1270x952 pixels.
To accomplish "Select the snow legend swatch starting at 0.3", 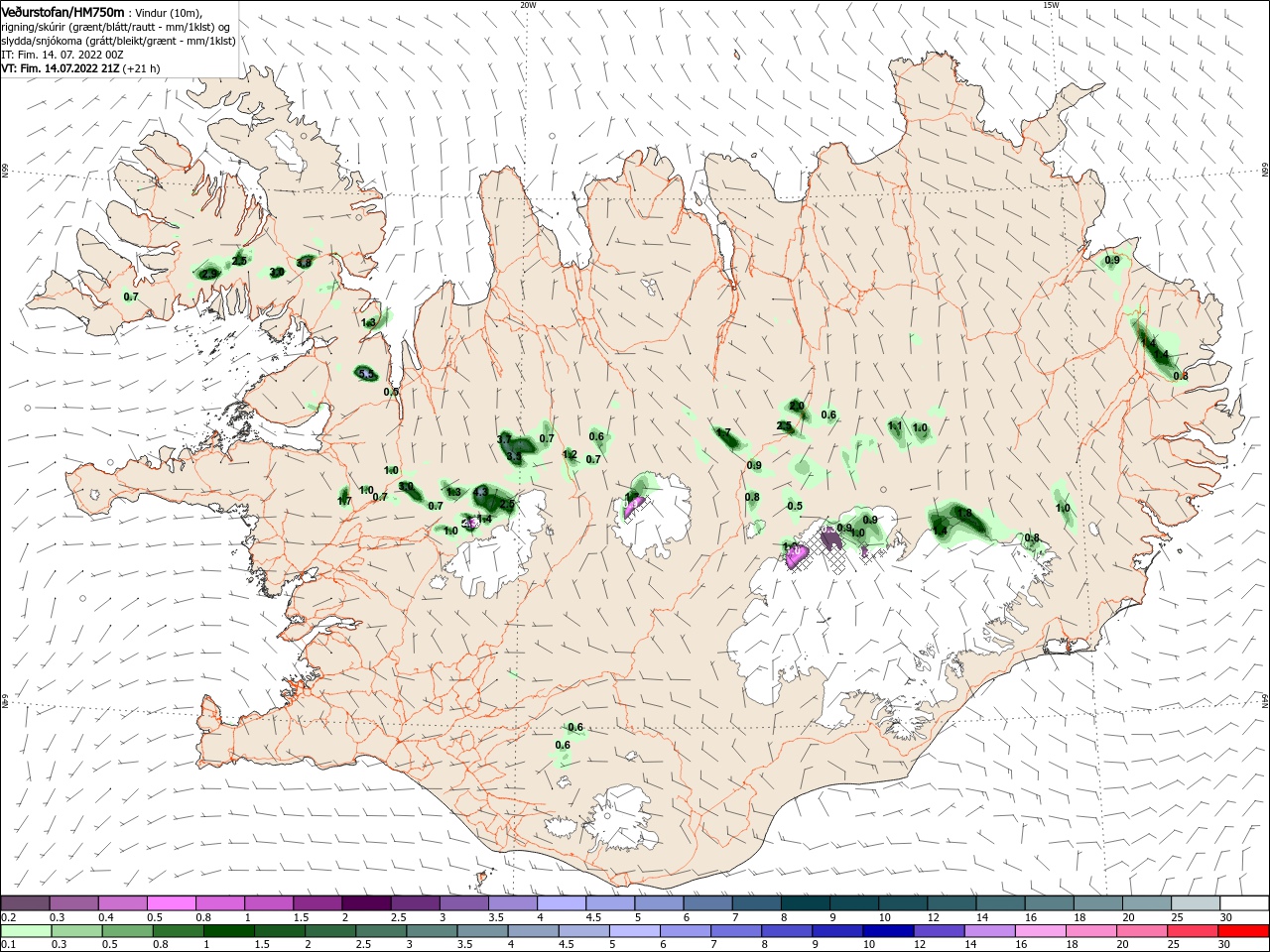I will tap(73, 903).
